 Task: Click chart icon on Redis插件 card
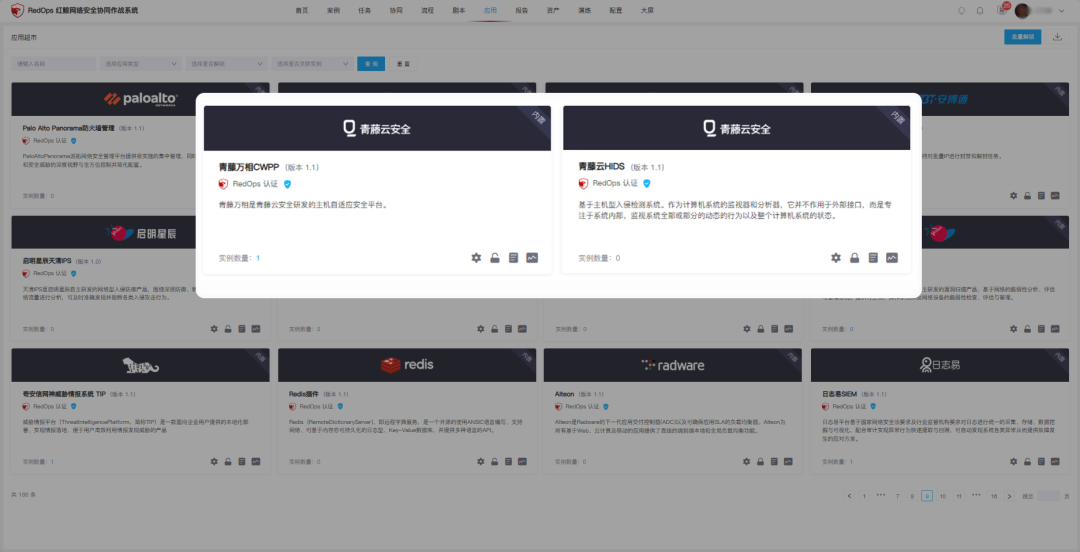coord(522,461)
